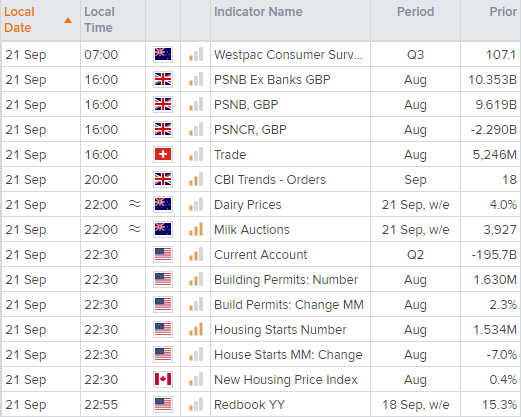The height and width of the screenshot is (417, 521).
Task: Click the orange sort arrow on Local Date
Action: click(68, 20)
